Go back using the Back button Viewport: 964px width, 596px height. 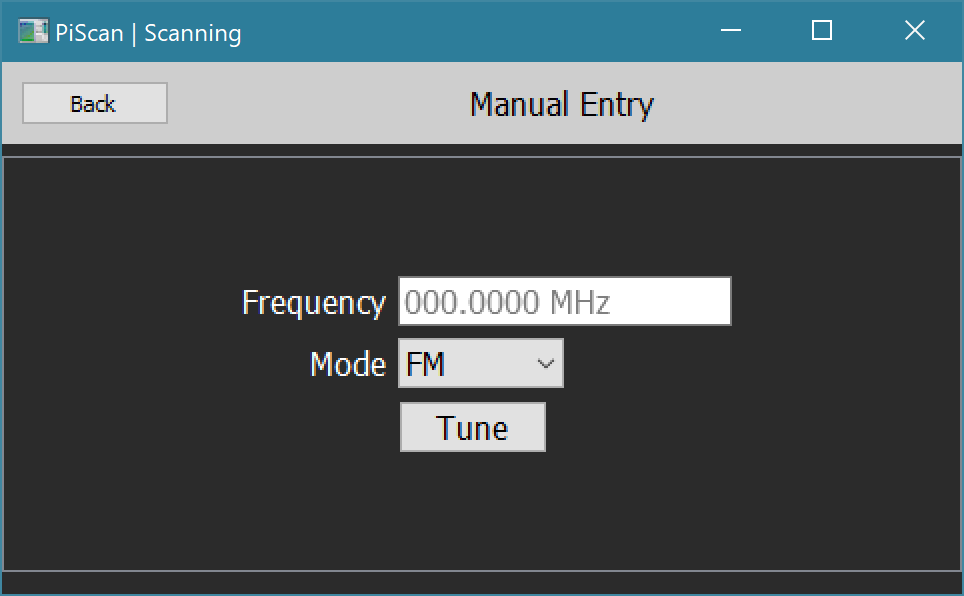tap(94, 104)
